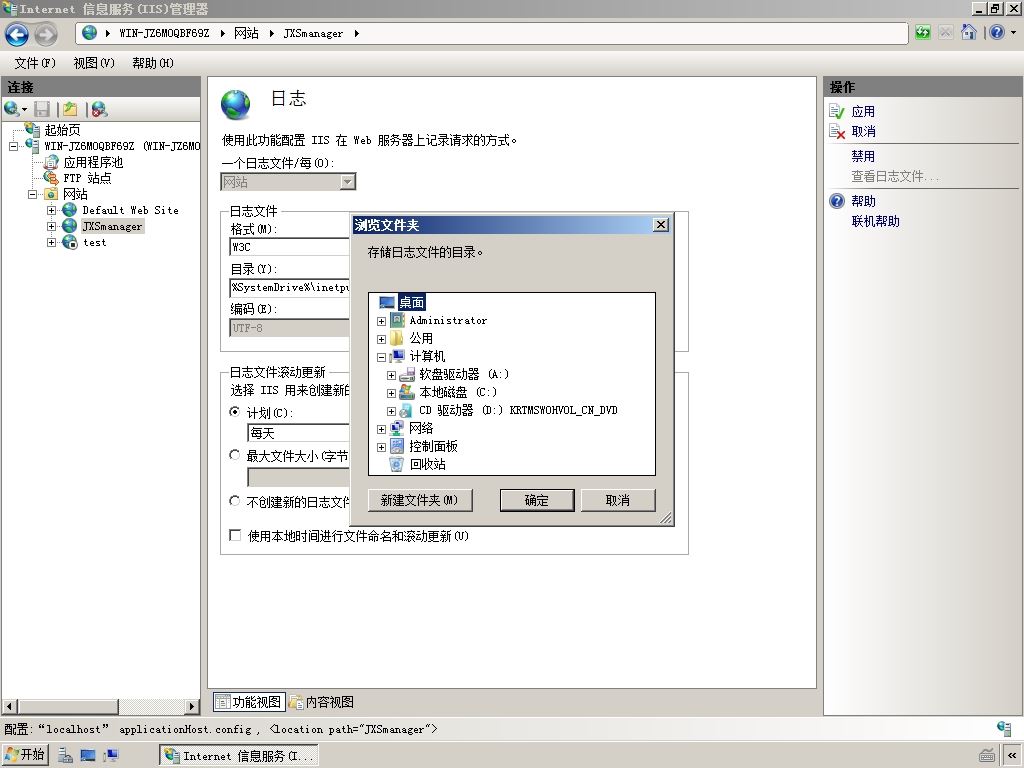Viewport: 1024px width, 768px height.
Task: Select the WIN-JZ6MOQBF69Z server node
Action: [121, 146]
